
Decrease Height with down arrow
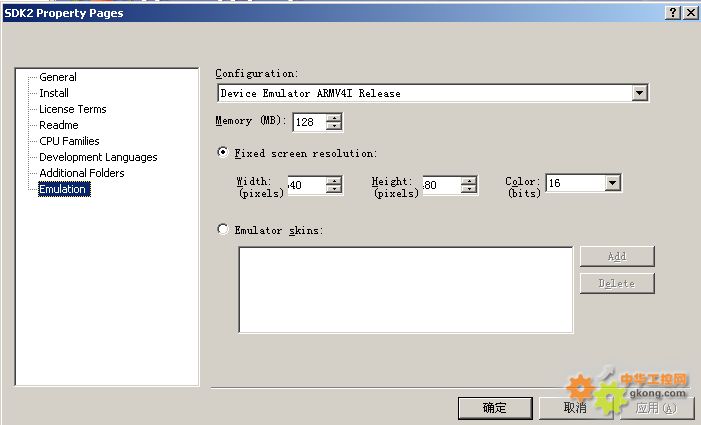click(x=469, y=189)
